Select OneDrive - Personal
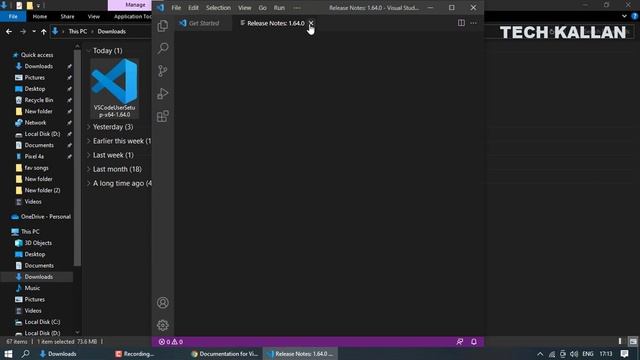Viewport: 640px width, 360px height. (45, 217)
